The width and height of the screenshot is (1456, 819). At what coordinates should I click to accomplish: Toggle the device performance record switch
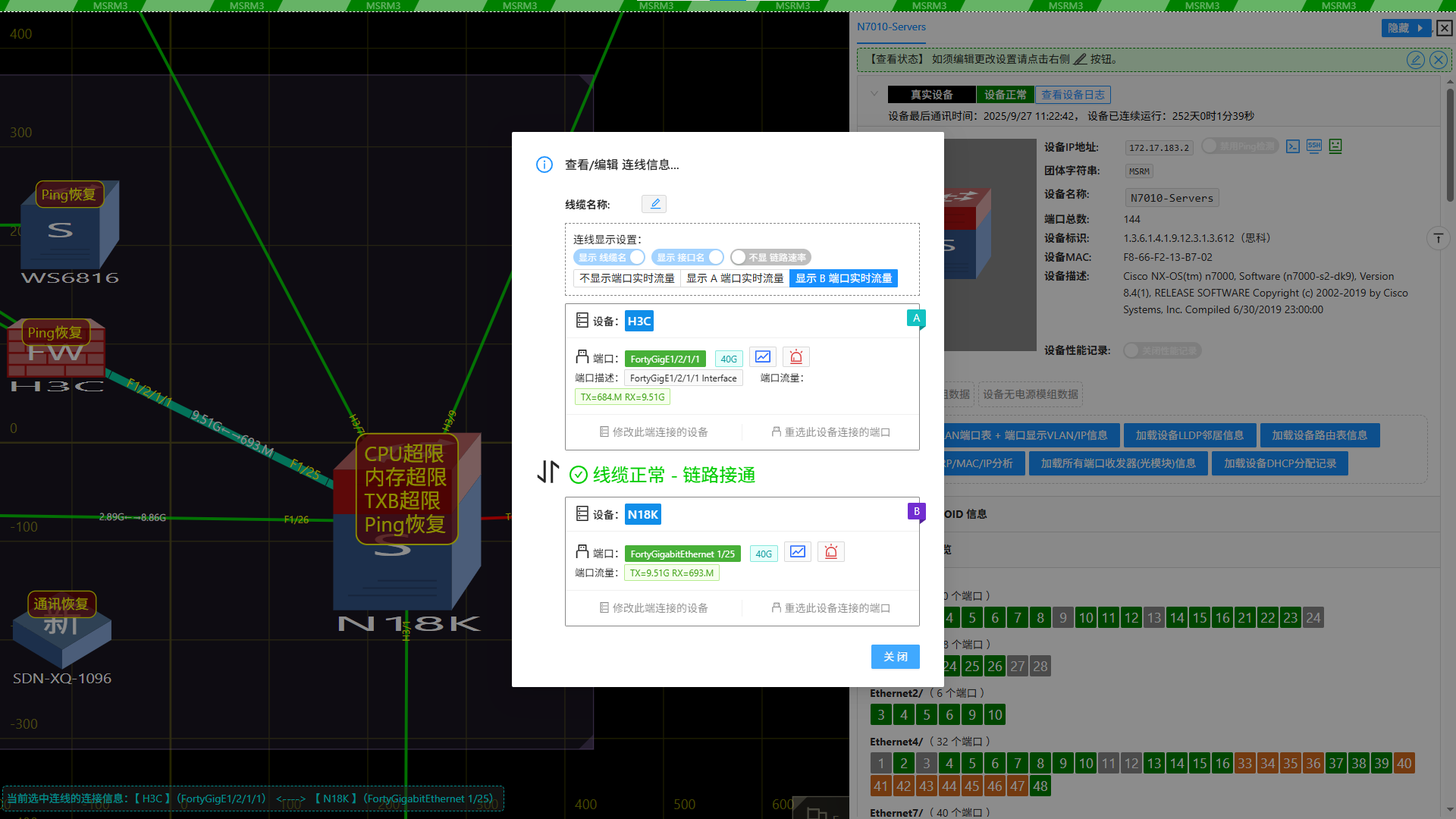pyautogui.click(x=1163, y=350)
